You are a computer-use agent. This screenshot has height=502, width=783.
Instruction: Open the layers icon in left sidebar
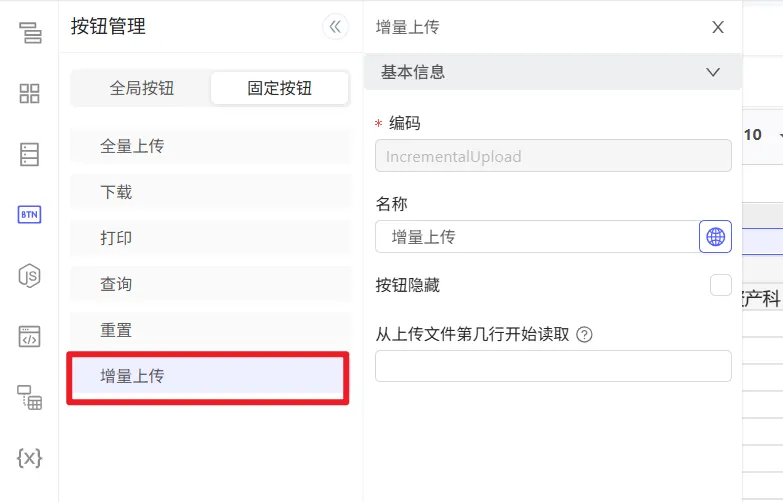click(30, 33)
